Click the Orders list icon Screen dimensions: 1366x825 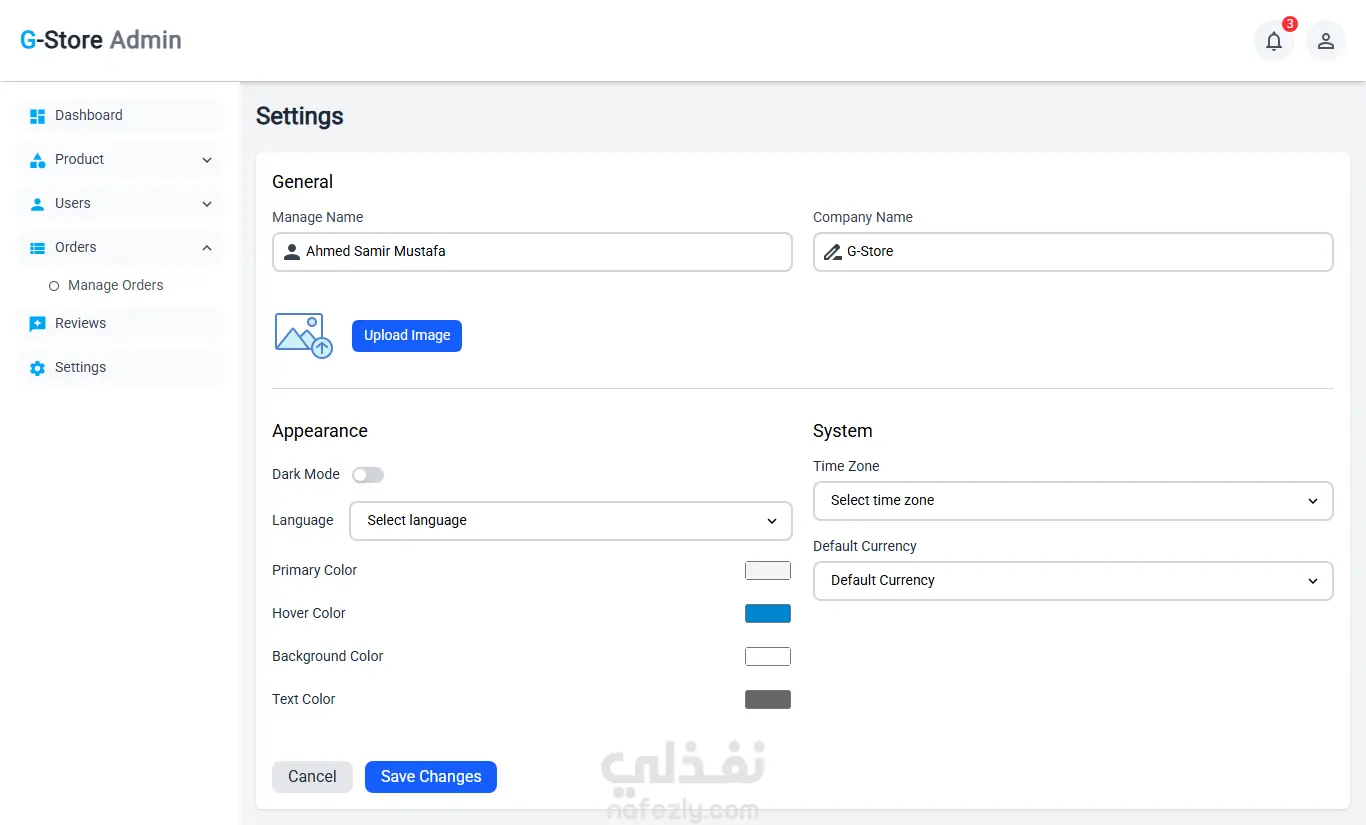coord(38,248)
